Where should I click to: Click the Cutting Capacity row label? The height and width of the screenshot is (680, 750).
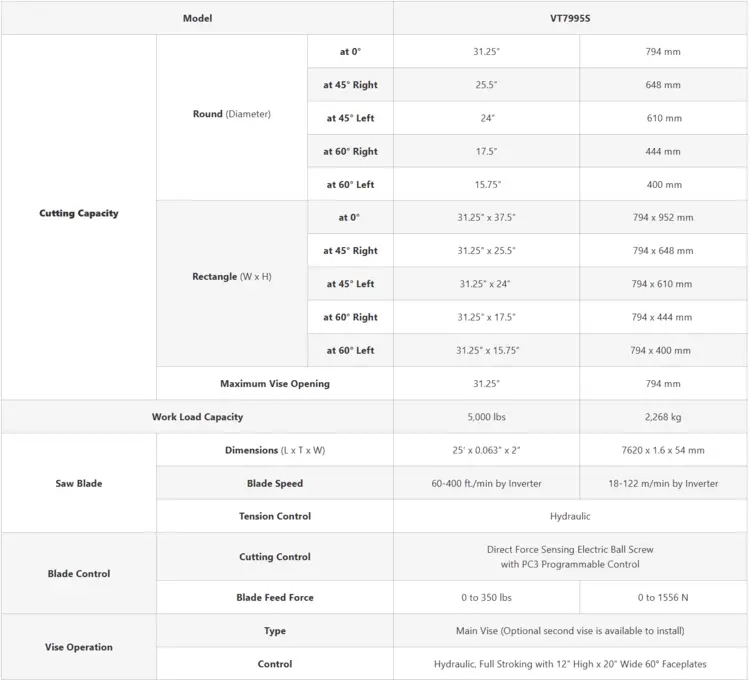coord(79,213)
